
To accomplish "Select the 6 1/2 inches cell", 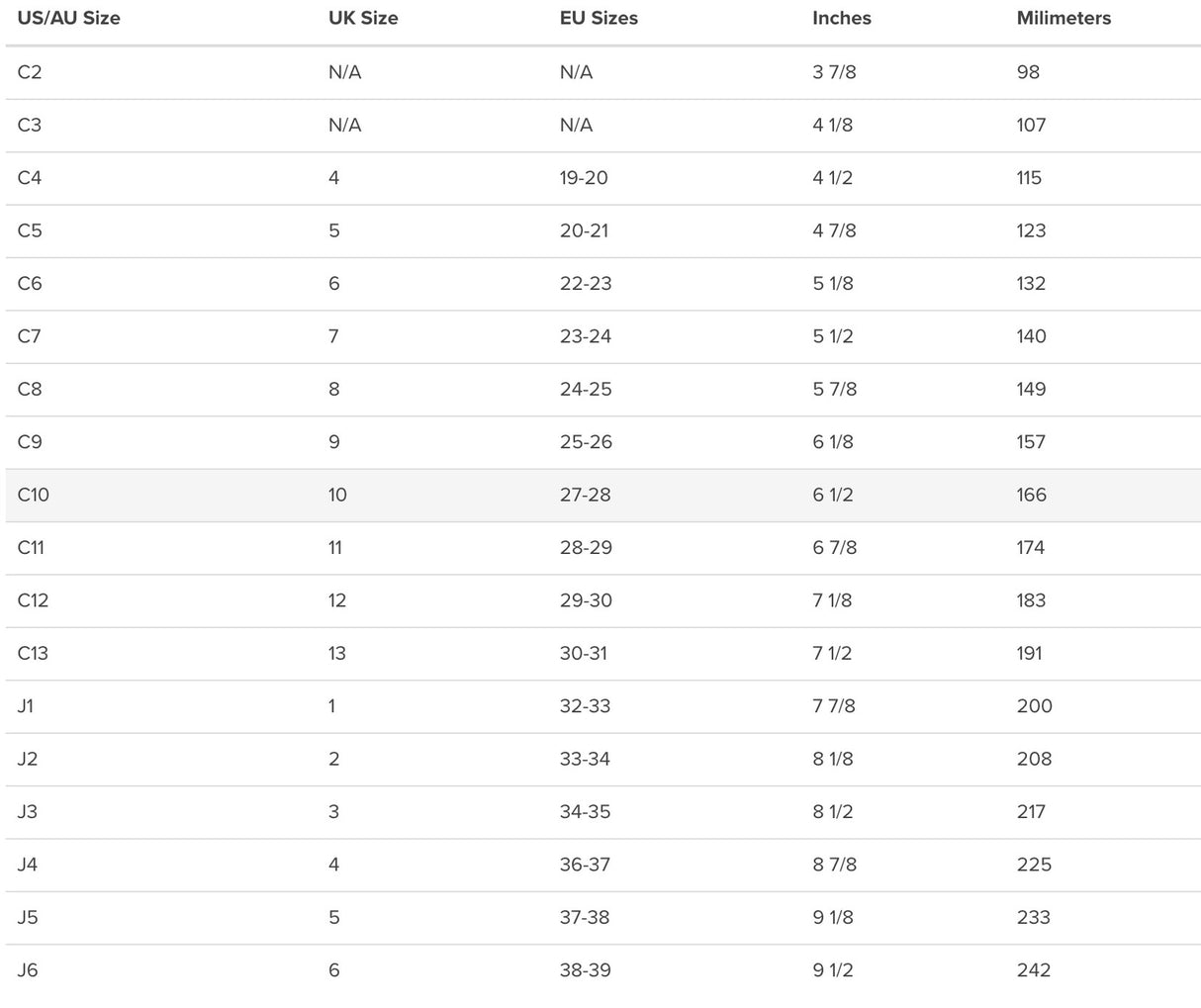I will pyautogui.click(x=832, y=495).
